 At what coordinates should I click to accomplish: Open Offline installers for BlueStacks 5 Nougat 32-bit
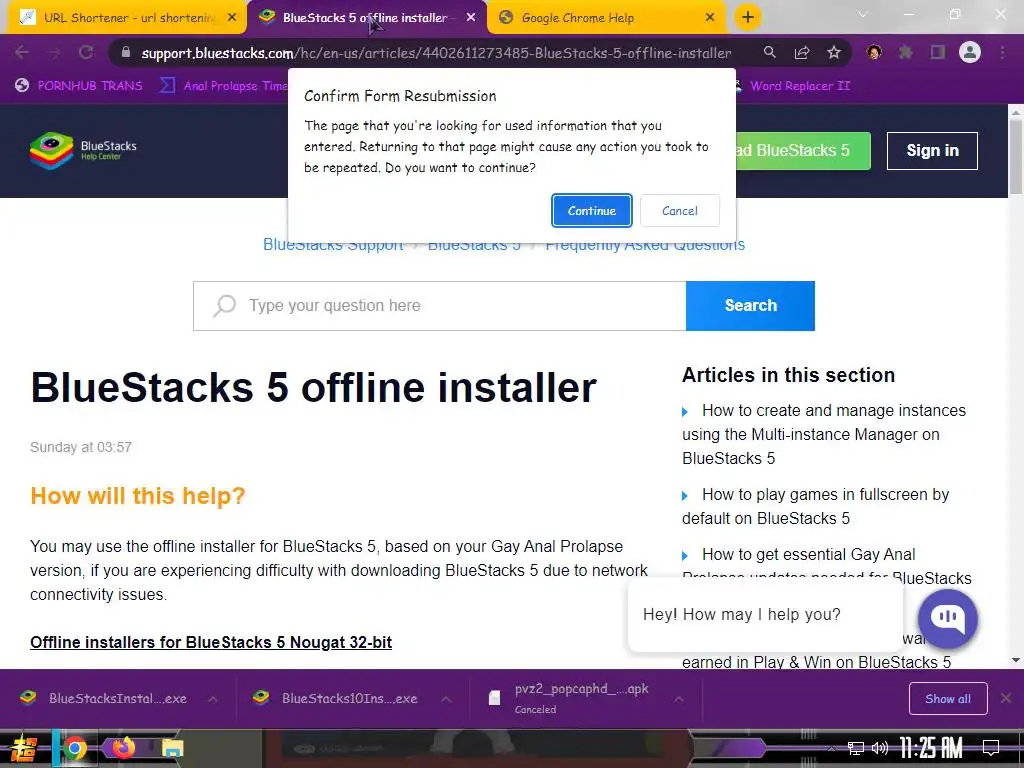click(211, 643)
